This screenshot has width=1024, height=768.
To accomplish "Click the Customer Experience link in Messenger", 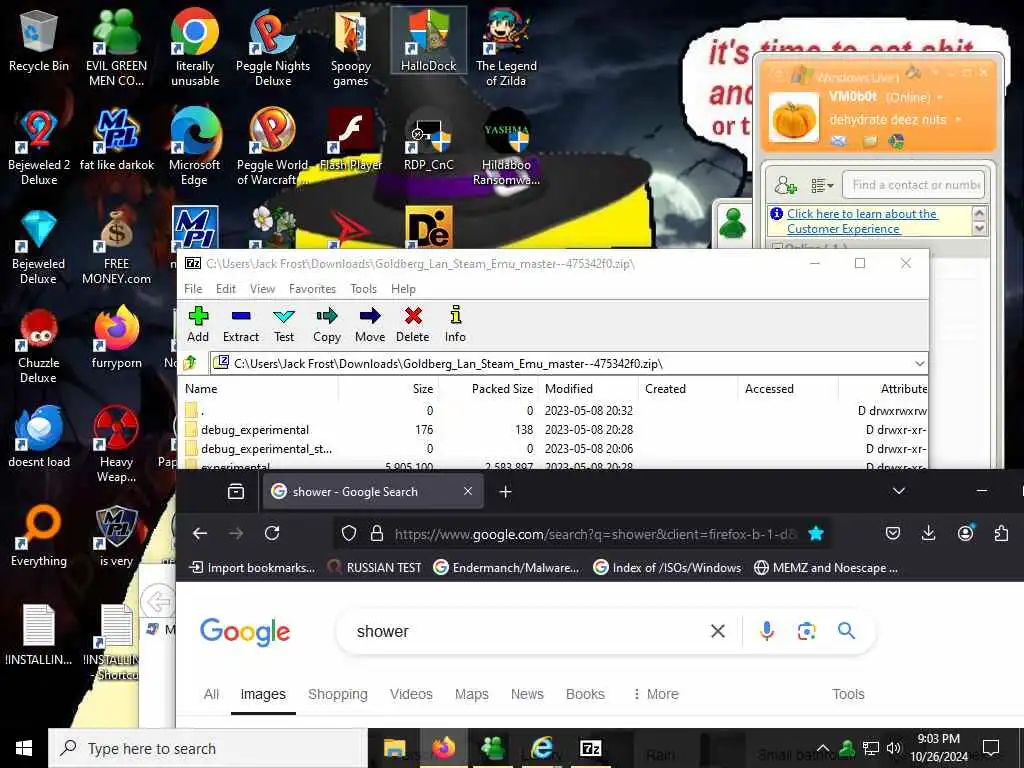I will (862, 221).
